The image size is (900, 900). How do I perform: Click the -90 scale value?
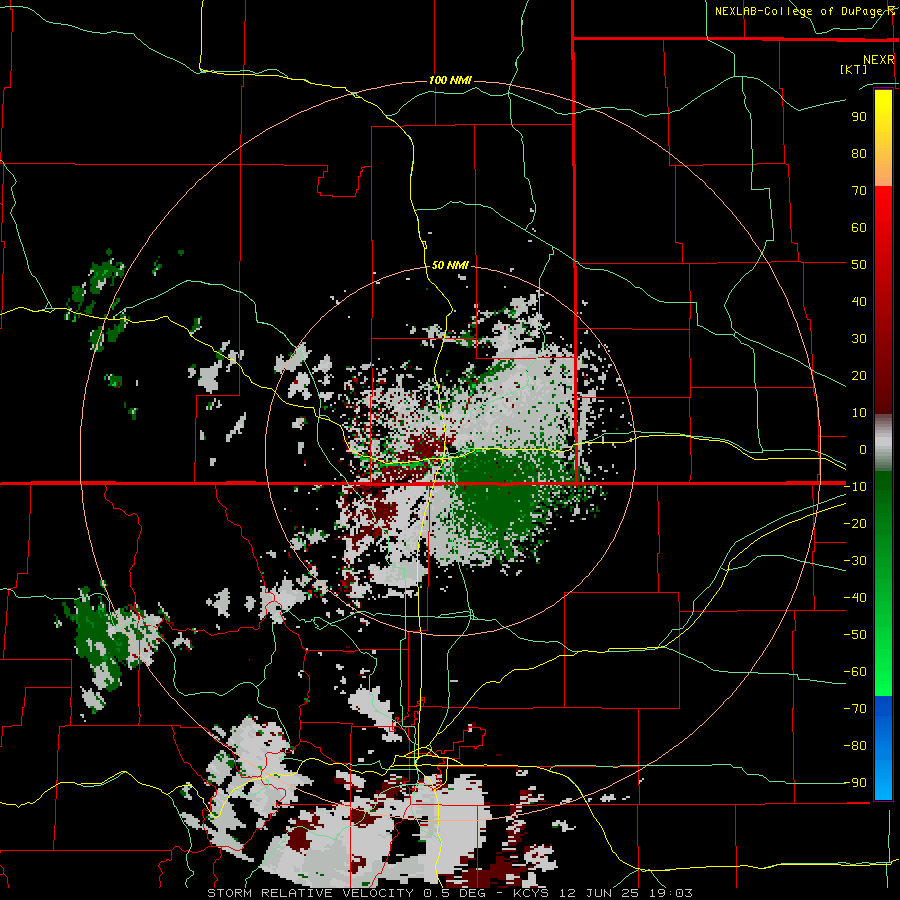[855, 783]
